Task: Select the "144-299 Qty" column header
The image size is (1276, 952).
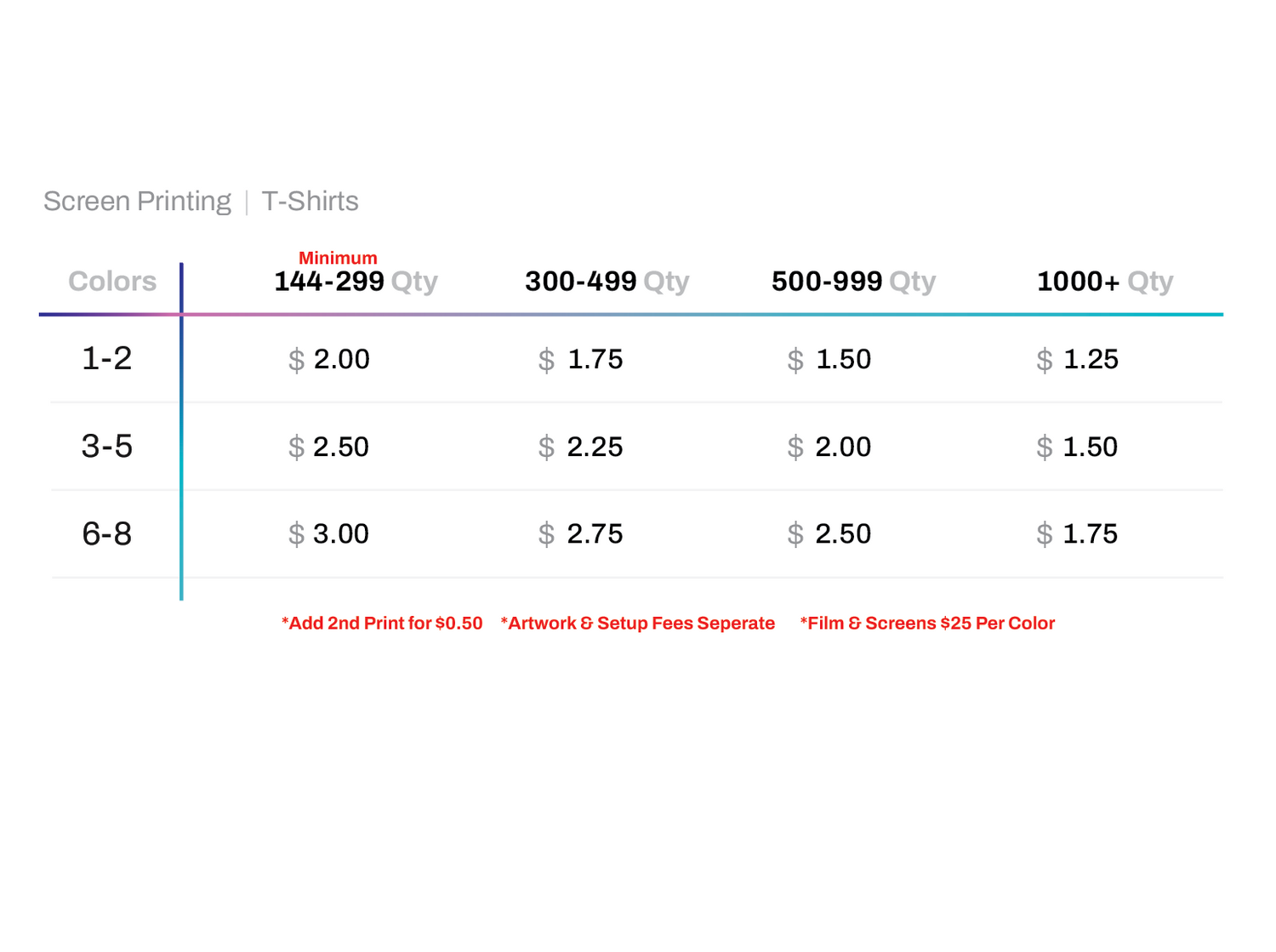Action: click(x=356, y=282)
